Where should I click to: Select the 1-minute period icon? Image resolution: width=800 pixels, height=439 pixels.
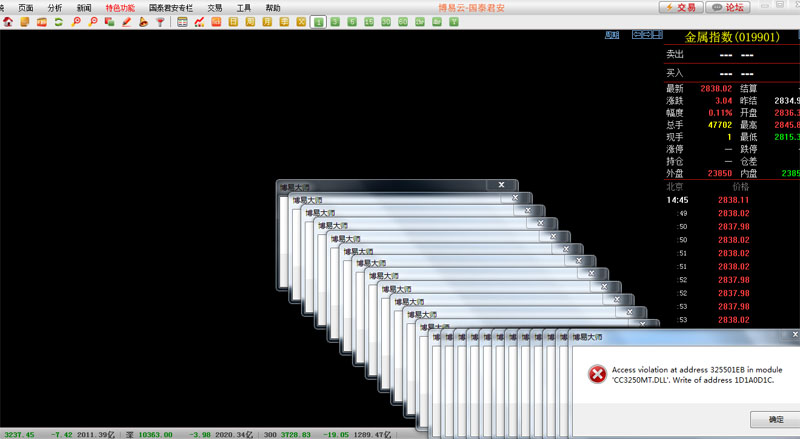[x=318, y=22]
